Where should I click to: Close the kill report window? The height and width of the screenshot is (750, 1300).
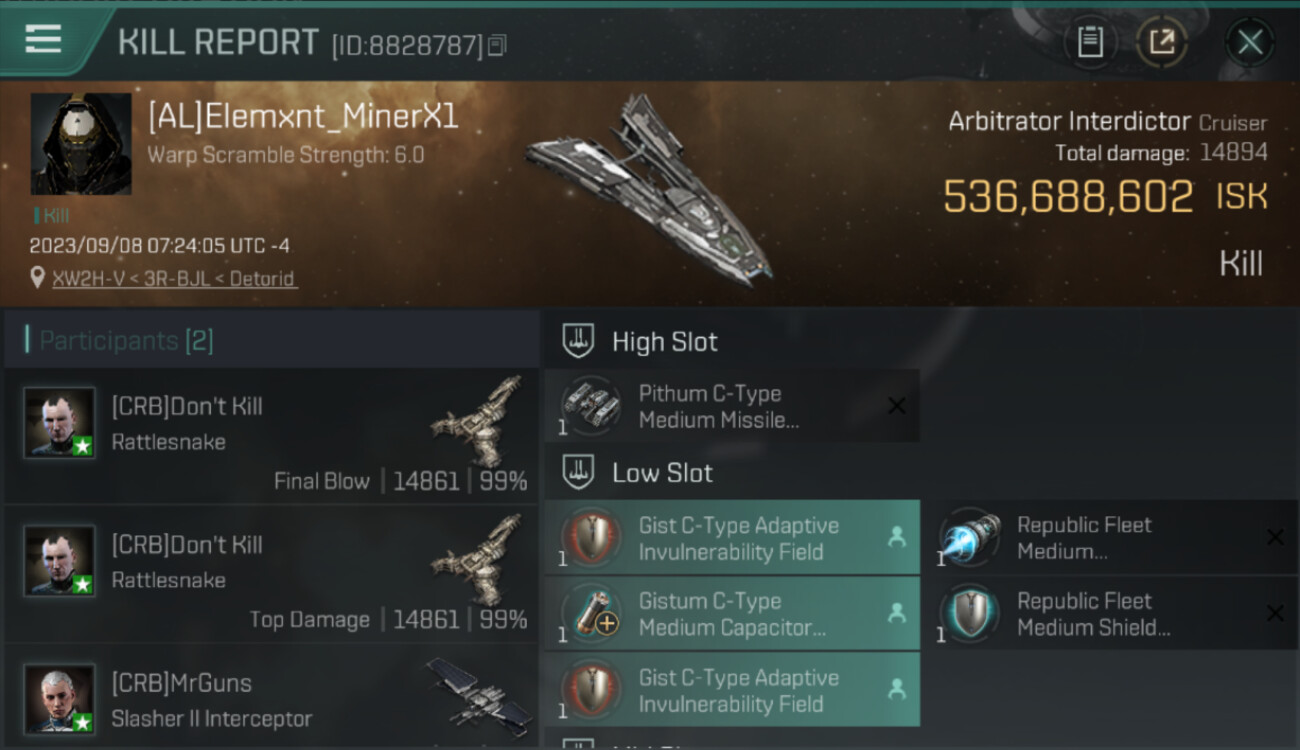click(x=1249, y=42)
